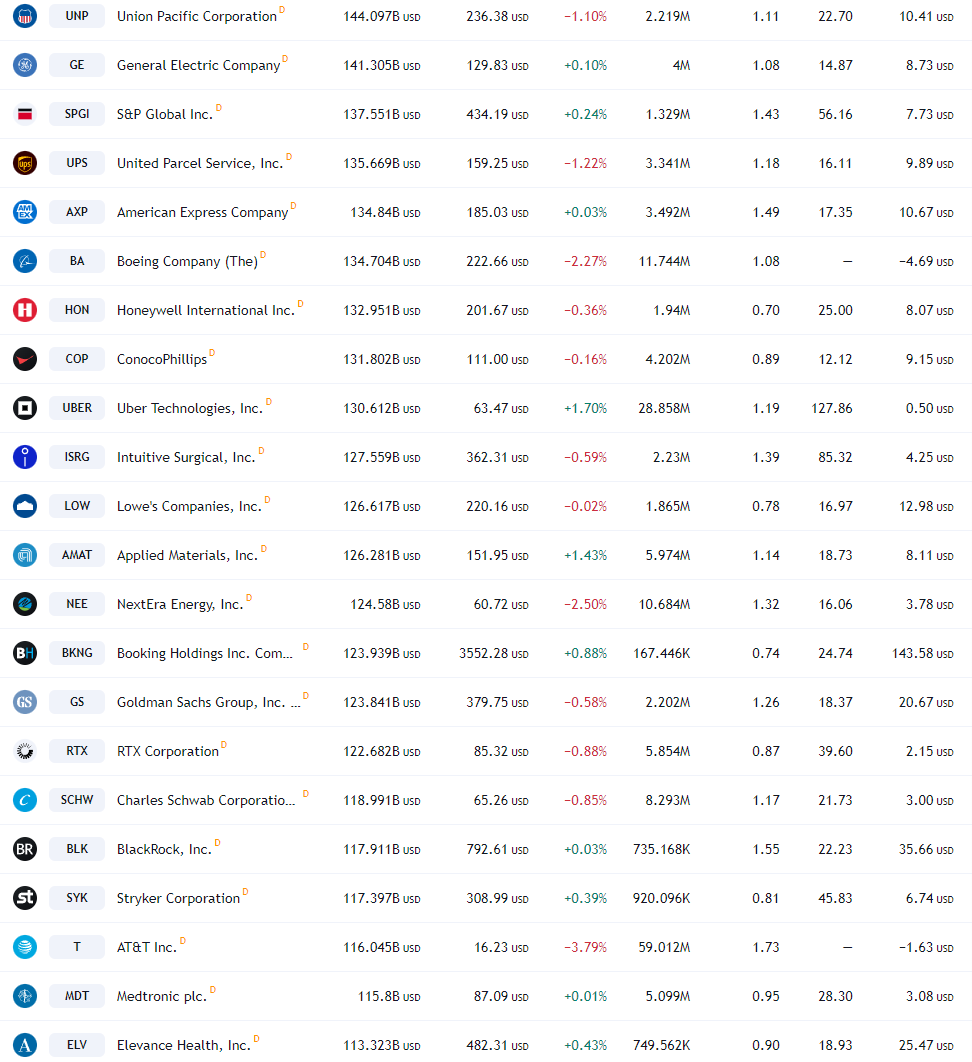Click the NextEra Energy logo icon
Screen dimensions: 972x1062
point(25,604)
